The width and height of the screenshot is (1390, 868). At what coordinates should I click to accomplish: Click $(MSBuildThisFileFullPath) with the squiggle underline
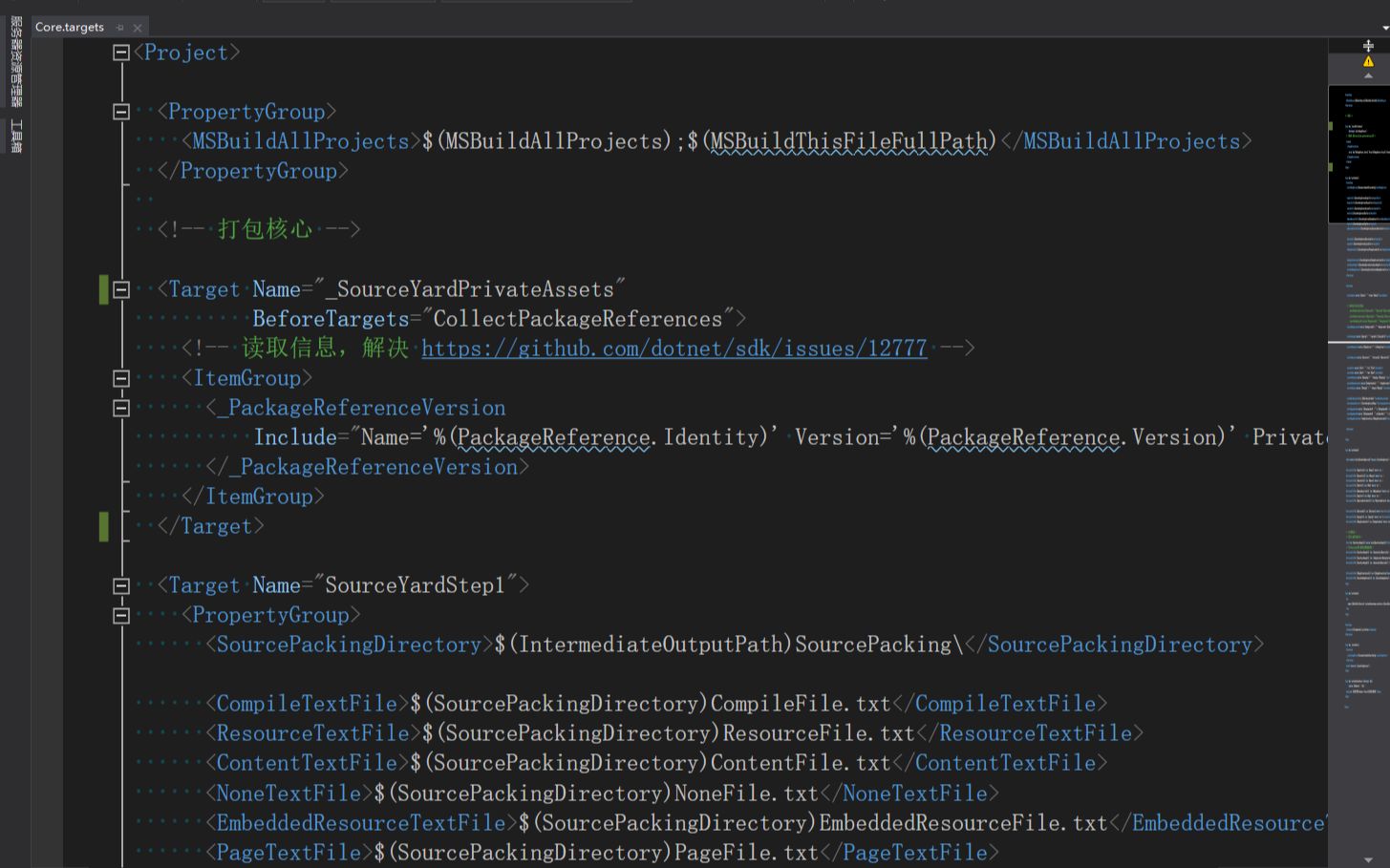(x=843, y=141)
